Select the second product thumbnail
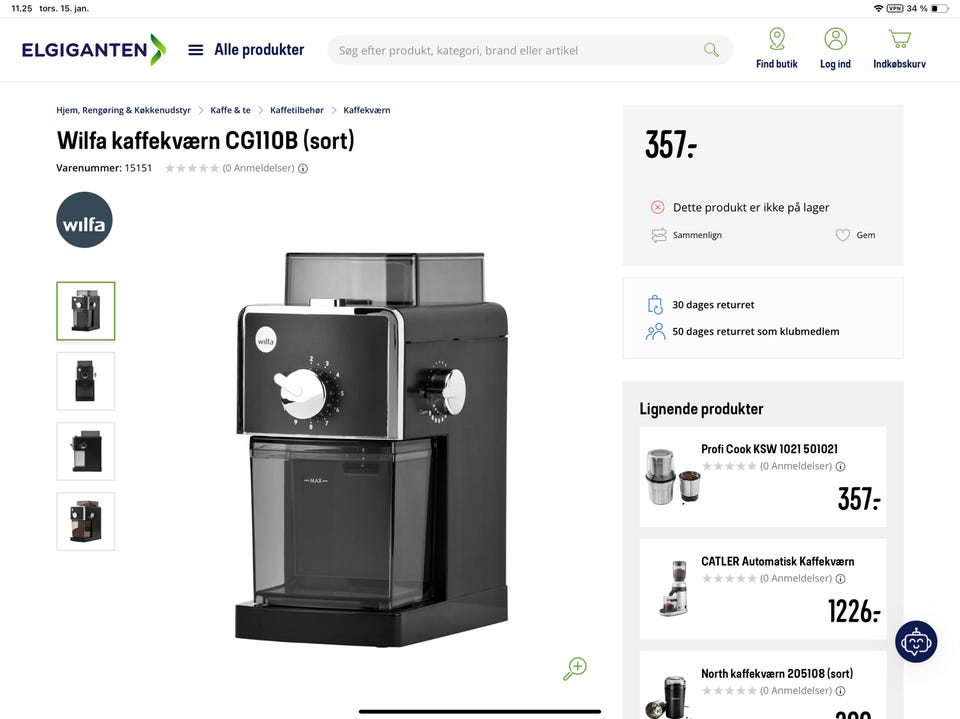The image size is (960, 719). coord(86,381)
